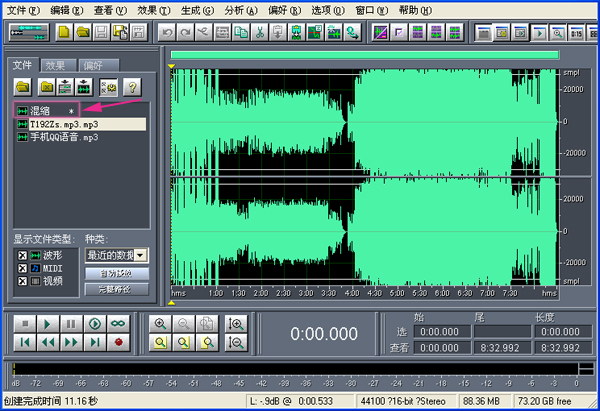
Task: Open a file with the main toolbar folder icon
Action: pos(83,32)
